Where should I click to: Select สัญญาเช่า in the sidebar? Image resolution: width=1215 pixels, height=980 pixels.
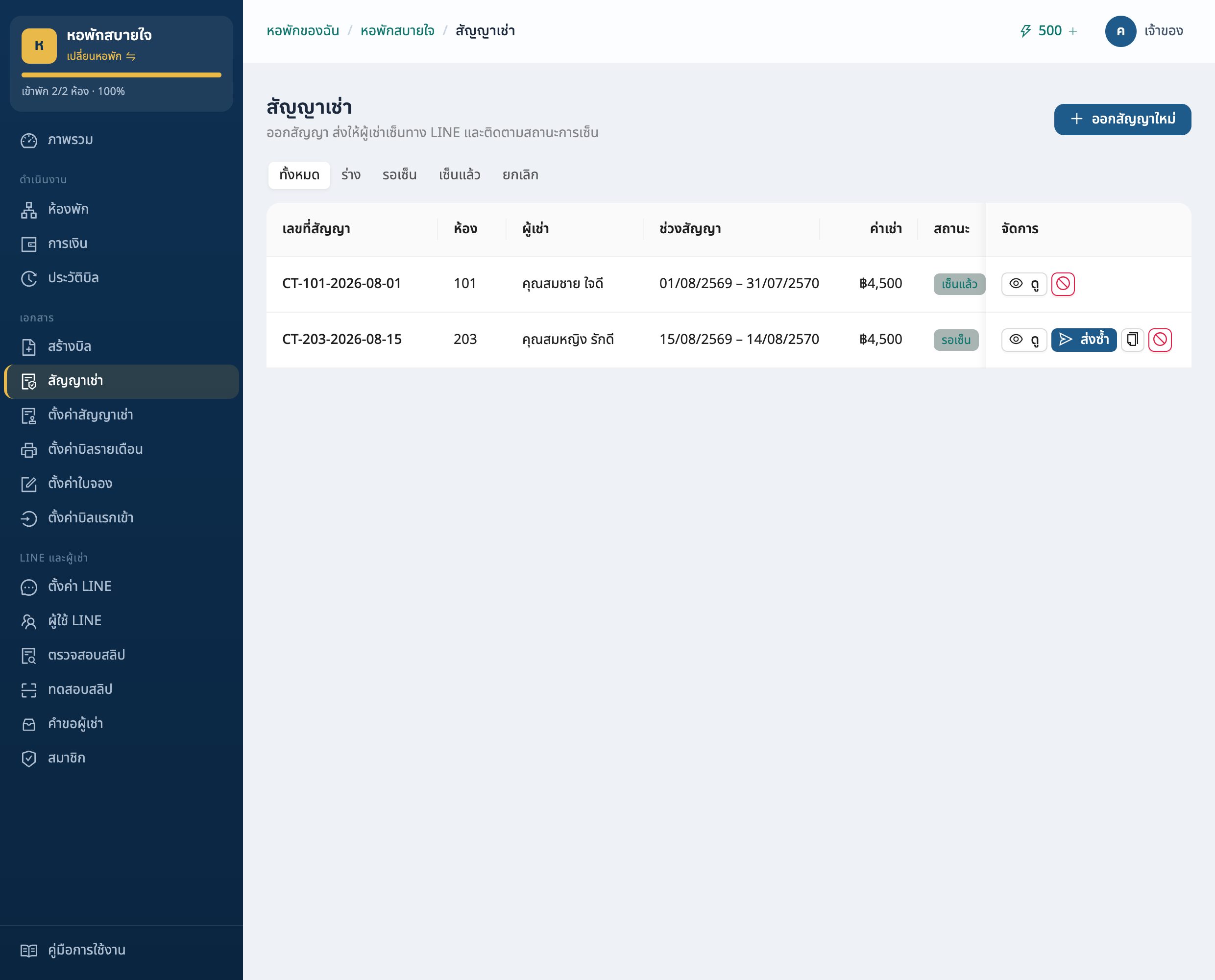[121, 381]
